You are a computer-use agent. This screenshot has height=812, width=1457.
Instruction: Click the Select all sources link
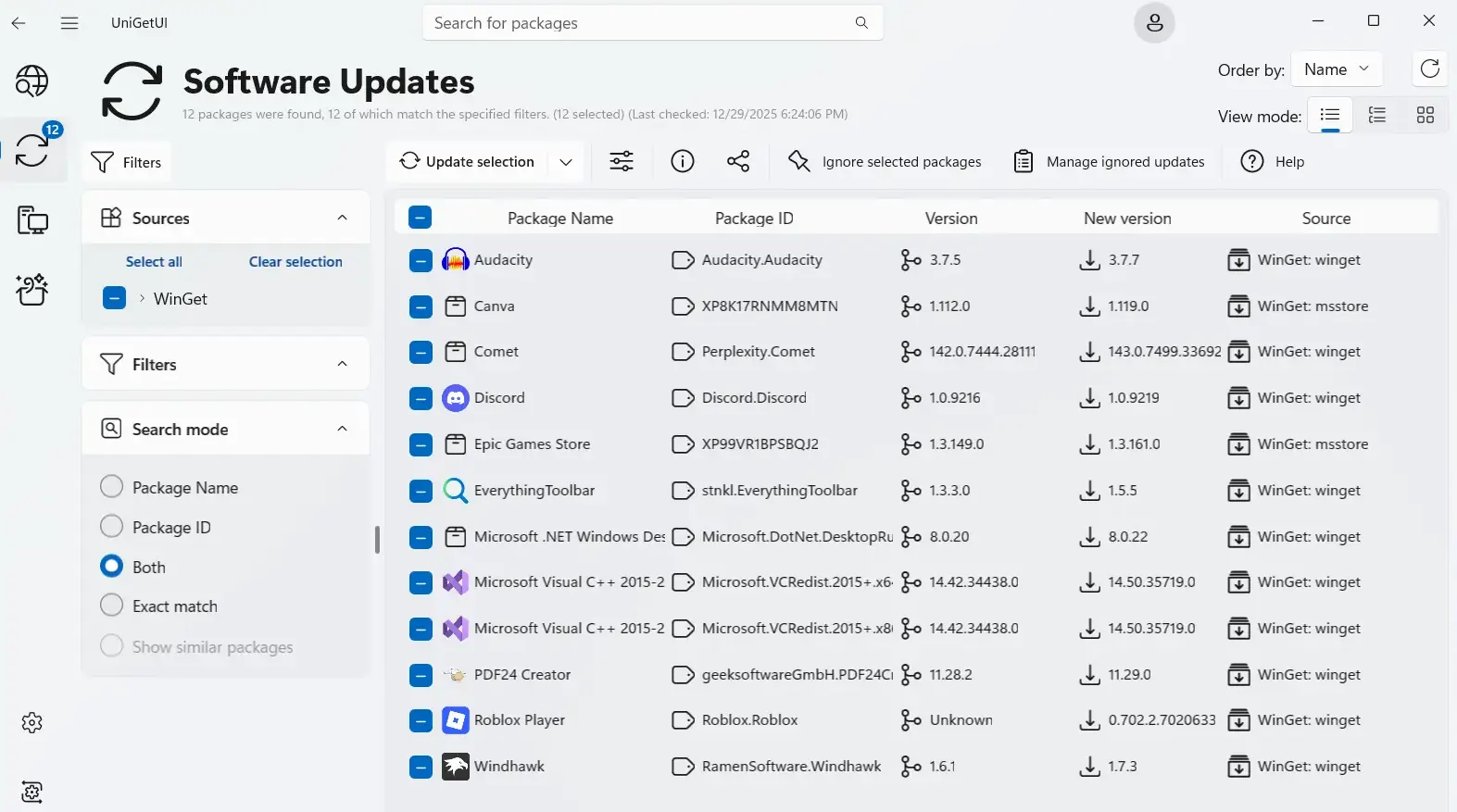click(154, 262)
